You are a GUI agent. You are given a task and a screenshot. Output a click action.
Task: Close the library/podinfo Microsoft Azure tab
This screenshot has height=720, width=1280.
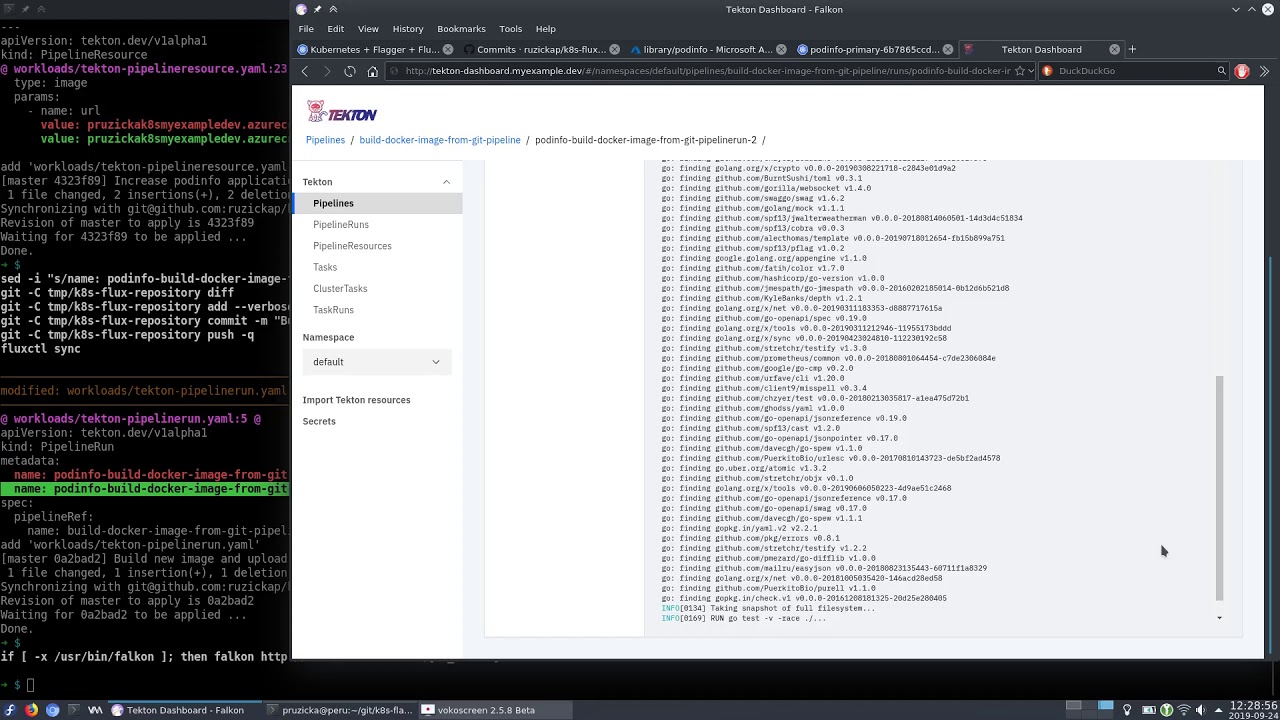click(x=782, y=49)
